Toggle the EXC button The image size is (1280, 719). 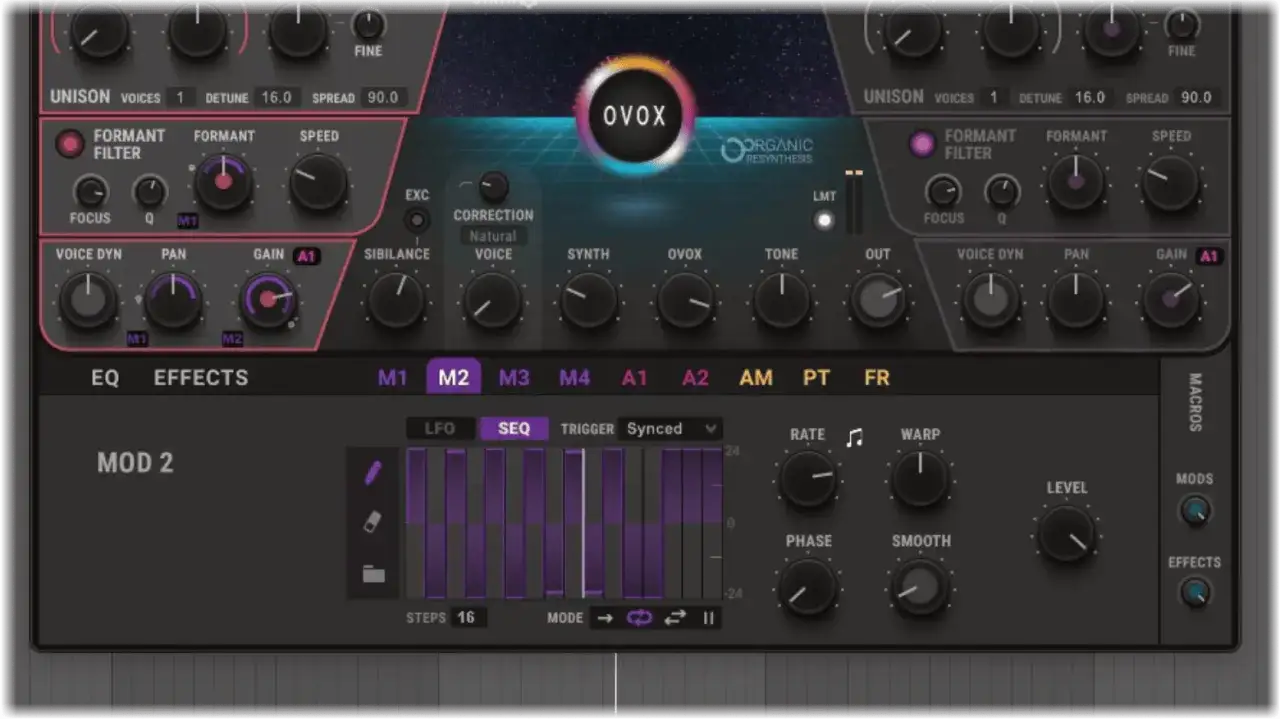[416, 221]
